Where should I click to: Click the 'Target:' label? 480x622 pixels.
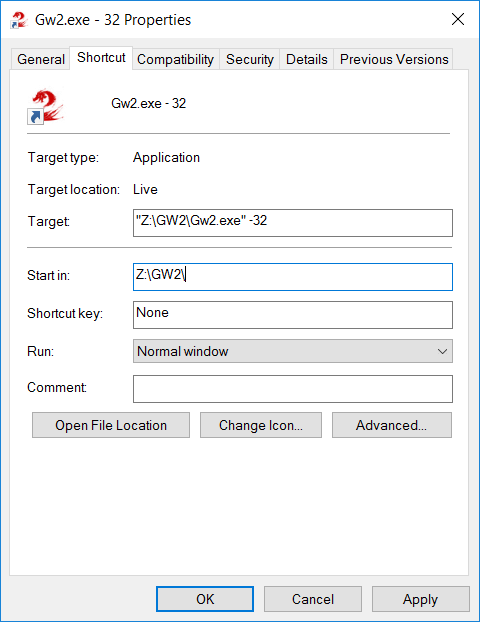48,221
